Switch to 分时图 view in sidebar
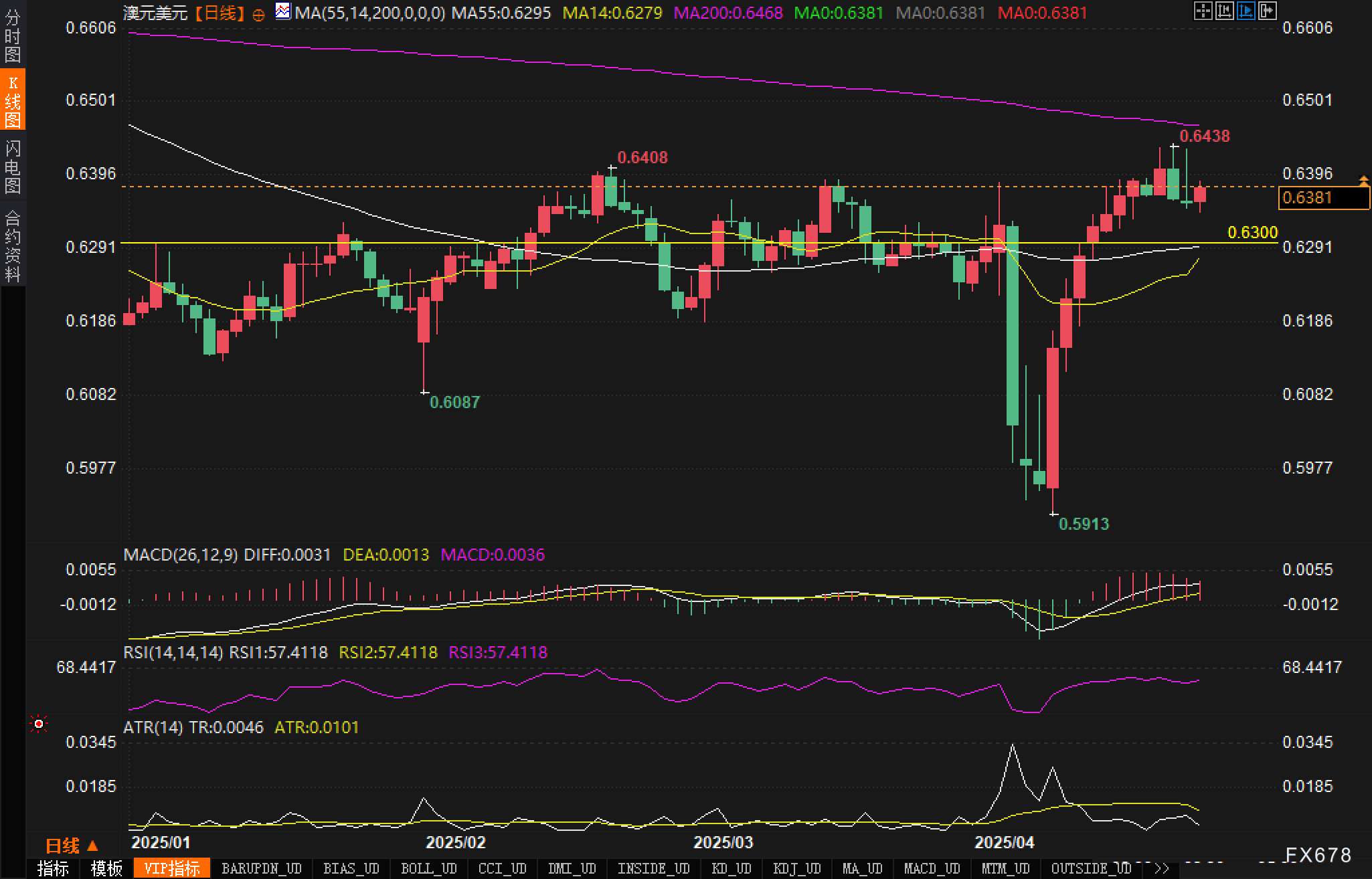Image resolution: width=1372 pixels, height=879 pixels. tap(13, 36)
